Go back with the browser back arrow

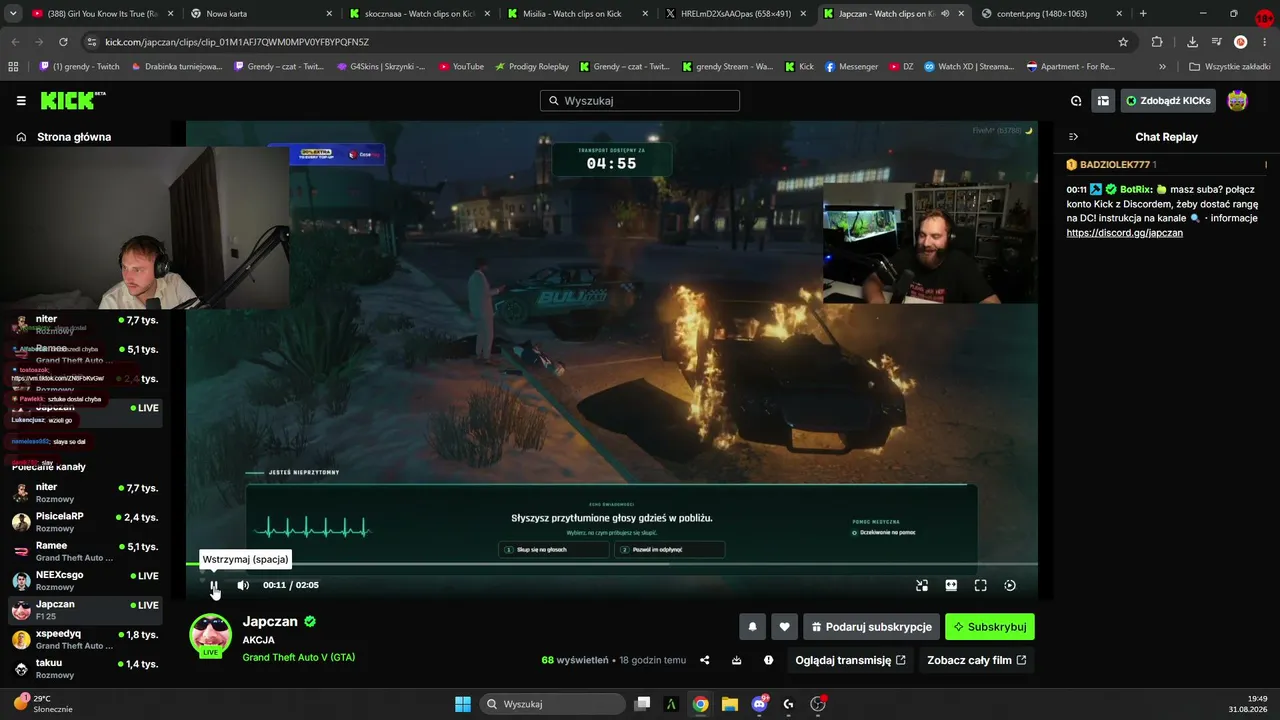pos(15,42)
